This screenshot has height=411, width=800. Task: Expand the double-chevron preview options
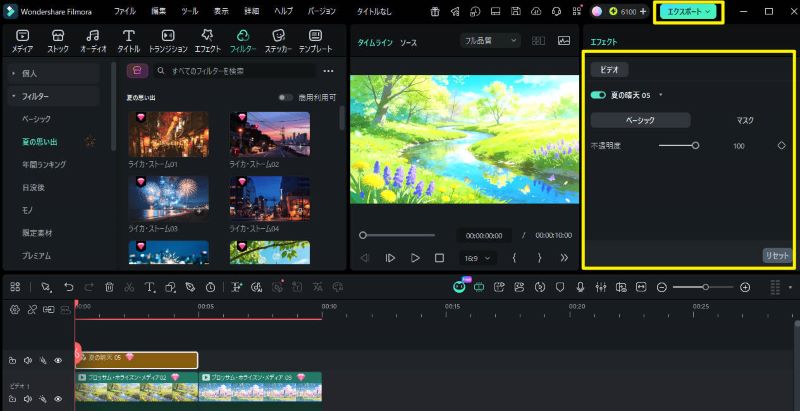tap(564, 258)
